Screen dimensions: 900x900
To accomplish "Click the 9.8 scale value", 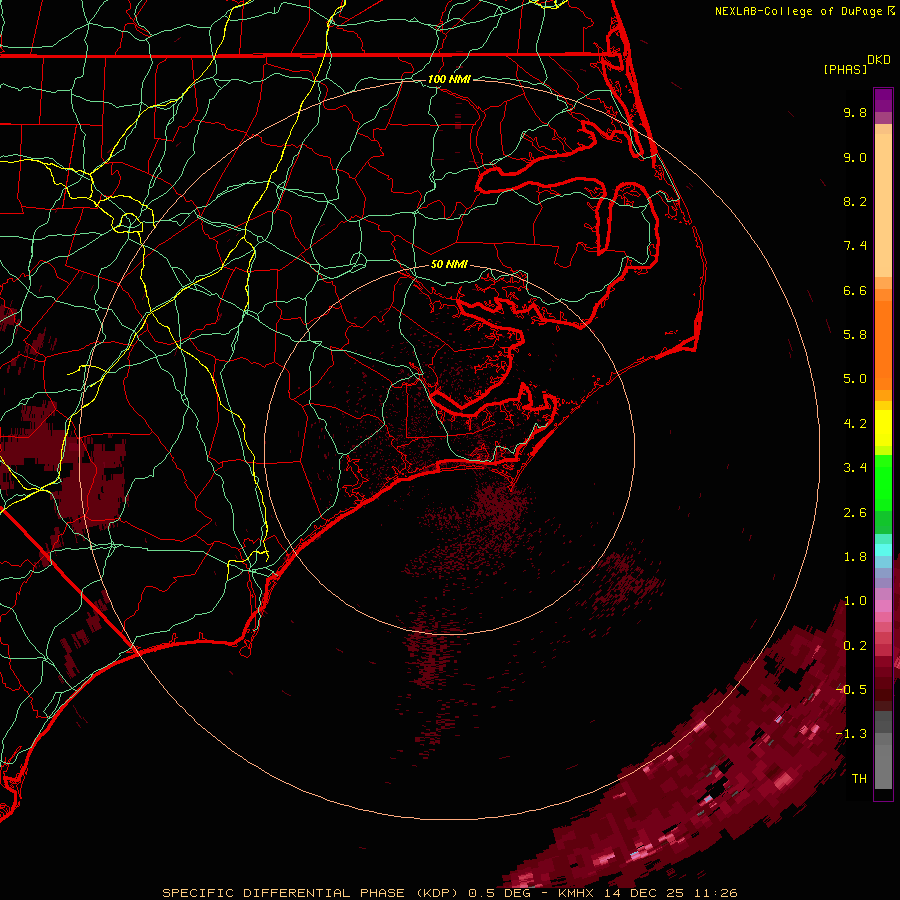I will tap(855, 112).
